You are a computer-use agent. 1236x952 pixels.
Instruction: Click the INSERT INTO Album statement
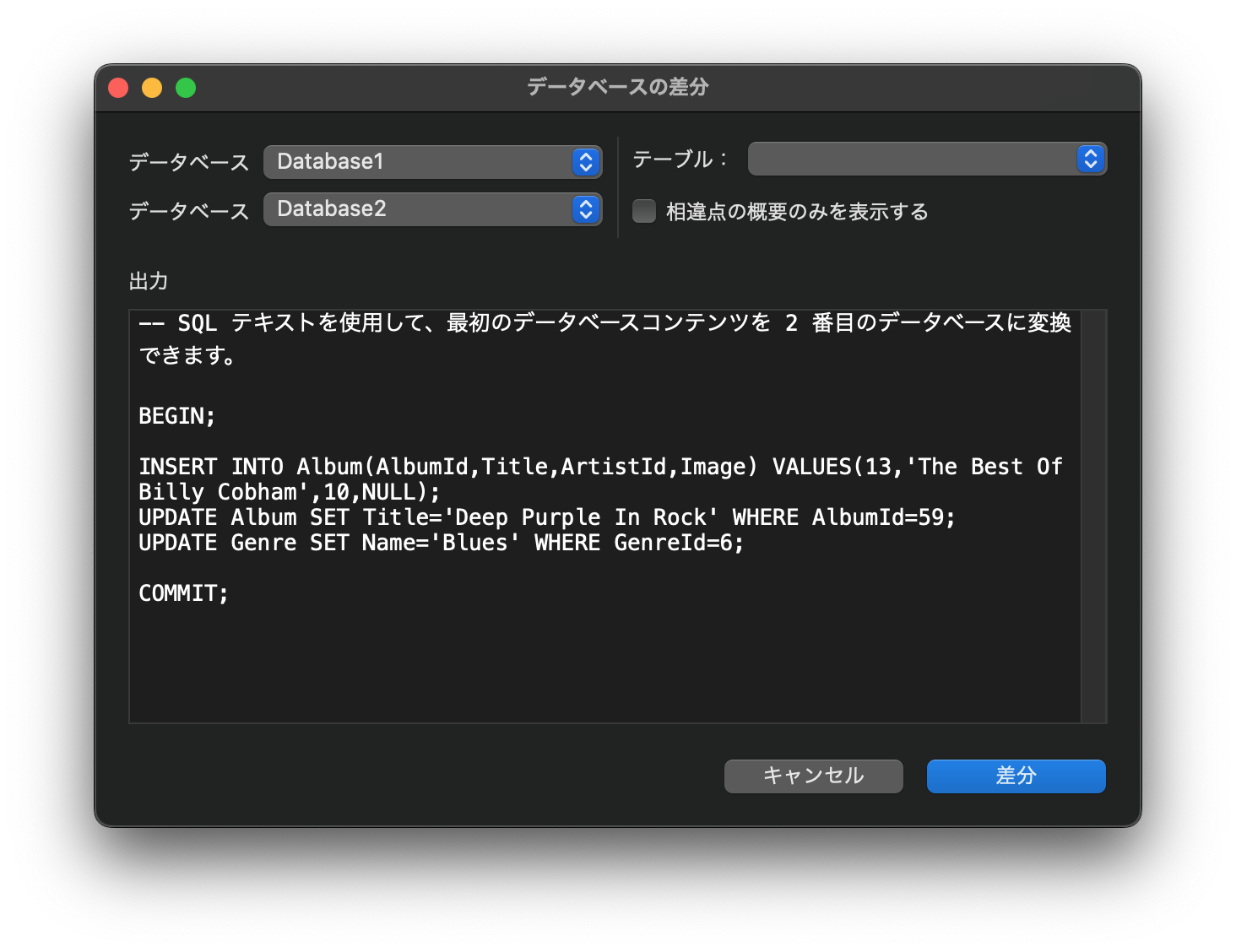pos(600,479)
